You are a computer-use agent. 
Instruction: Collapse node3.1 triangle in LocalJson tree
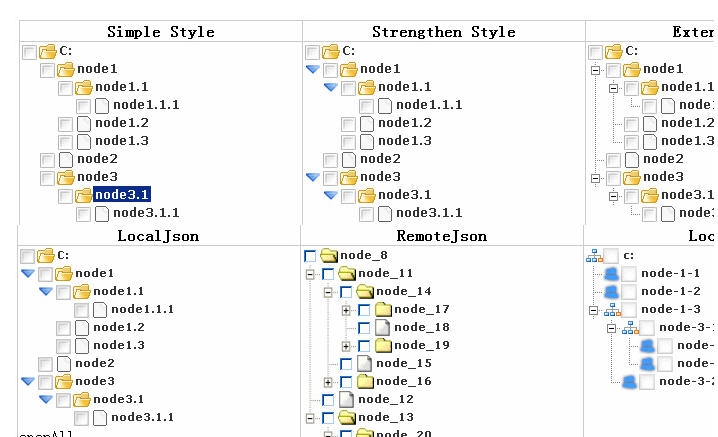(x=46, y=399)
